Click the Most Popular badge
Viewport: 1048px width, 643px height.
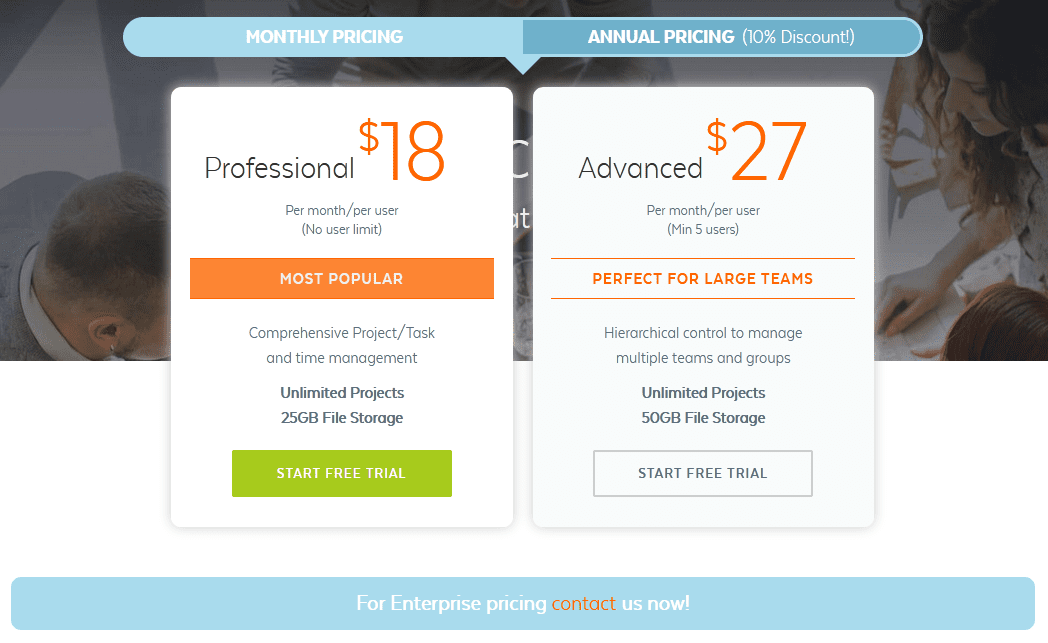[341, 278]
